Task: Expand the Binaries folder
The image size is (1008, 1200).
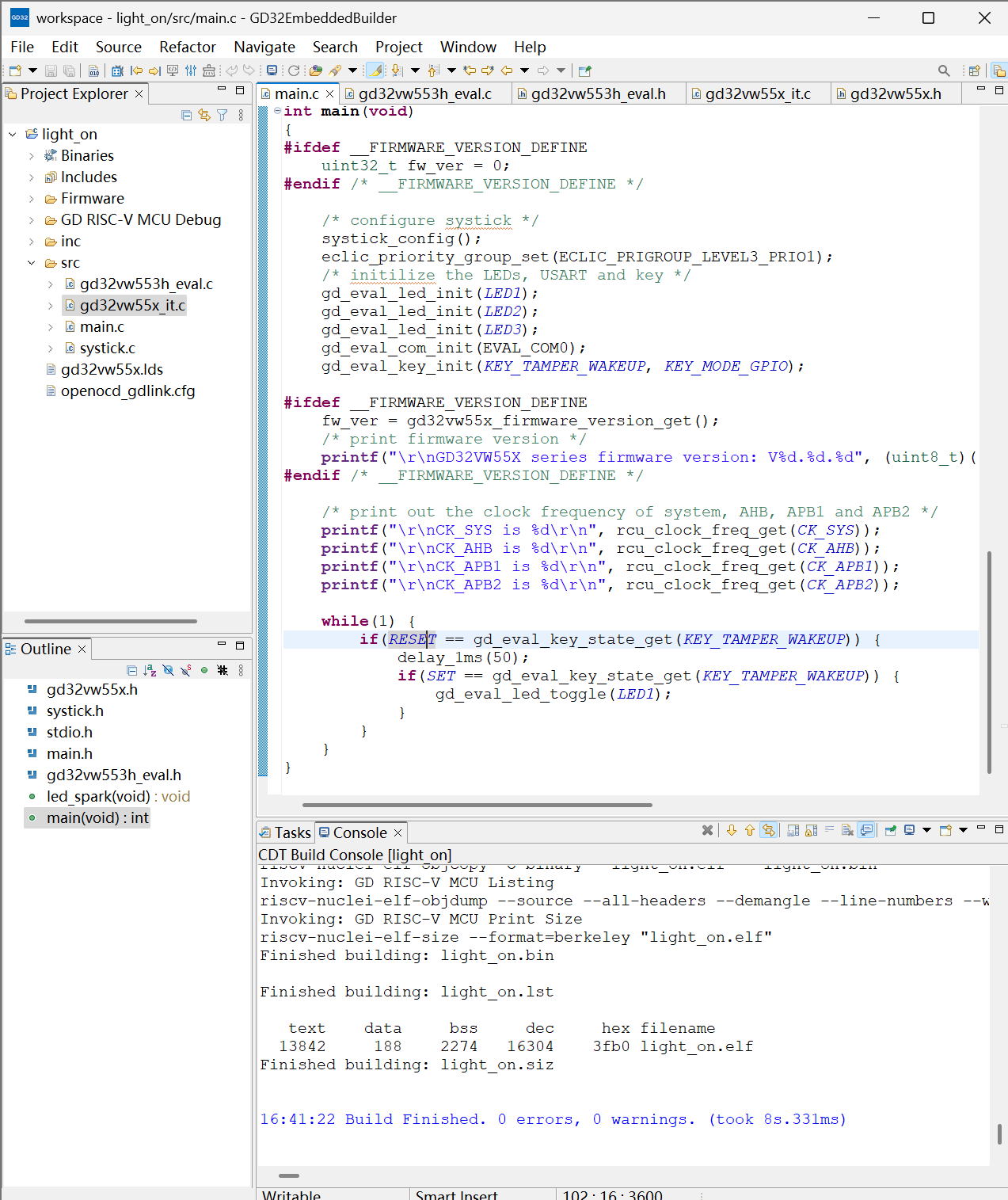Action: tap(32, 156)
